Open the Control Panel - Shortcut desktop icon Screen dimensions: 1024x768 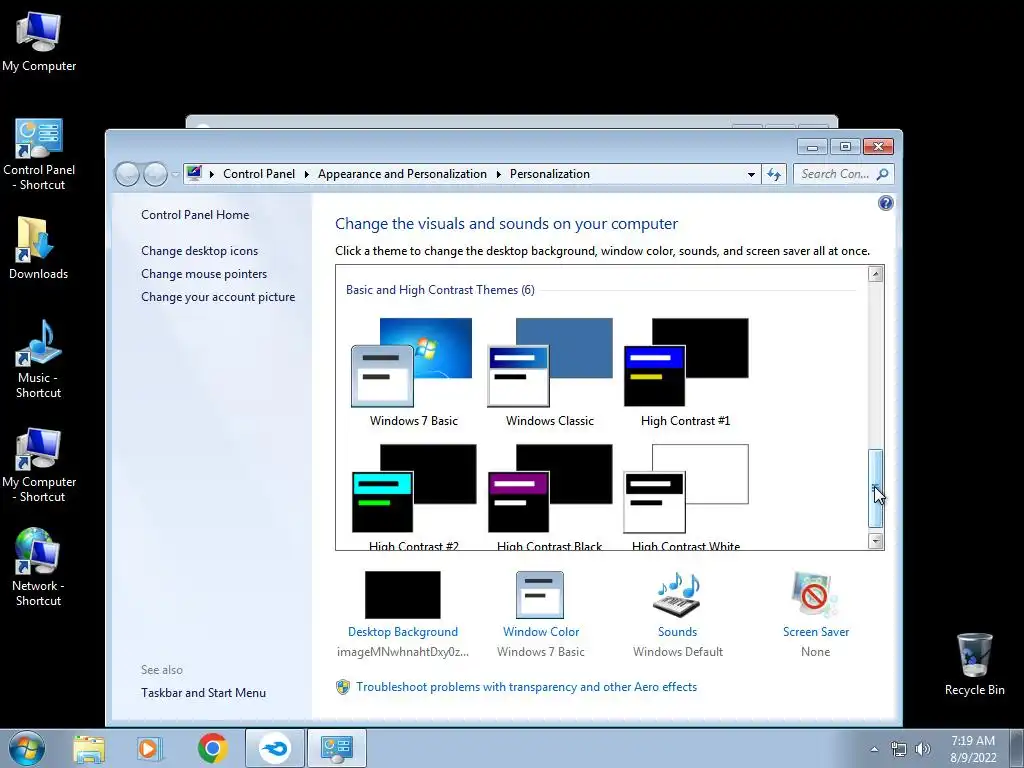pos(39,155)
